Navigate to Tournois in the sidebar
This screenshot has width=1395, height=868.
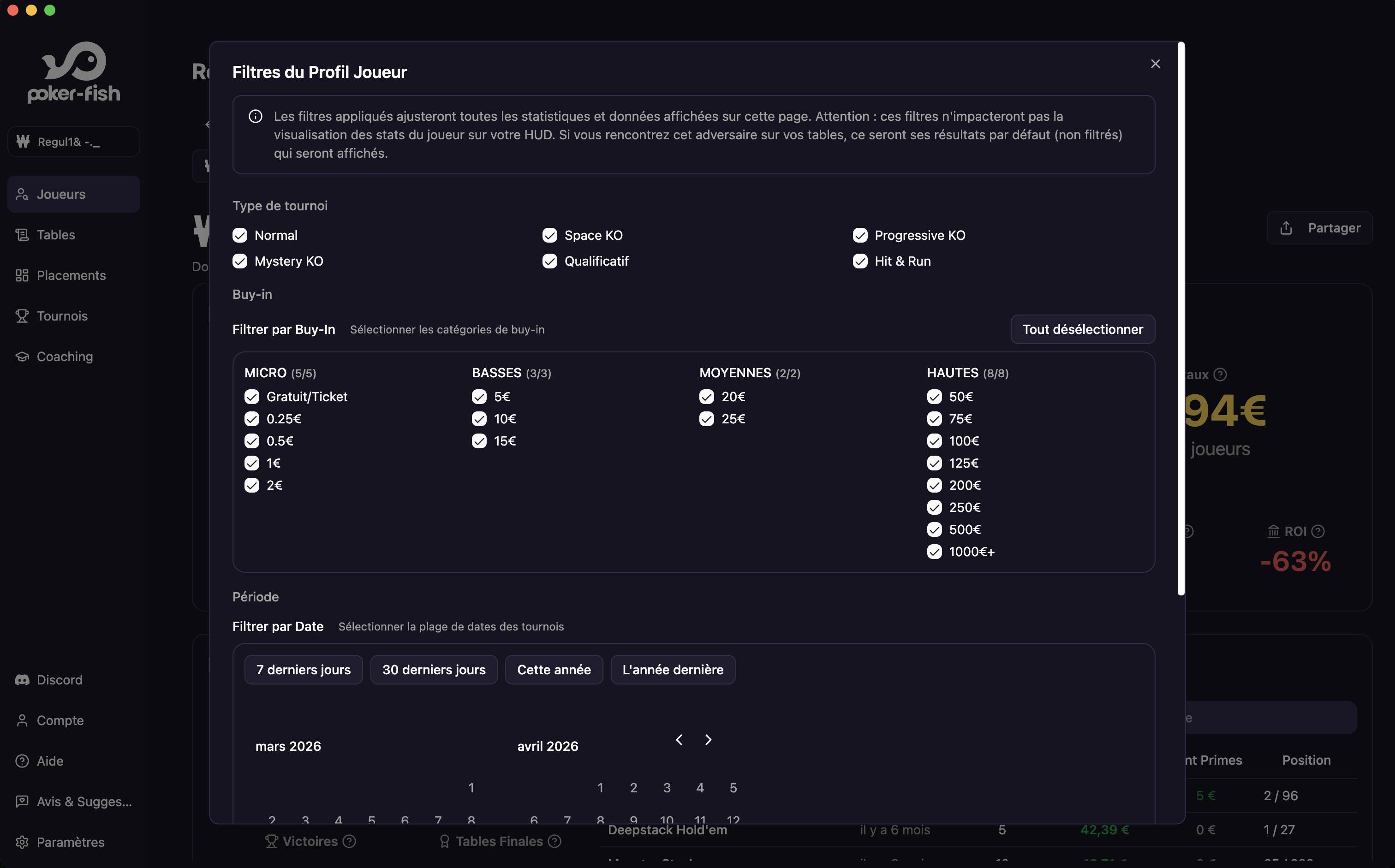coord(73,316)
